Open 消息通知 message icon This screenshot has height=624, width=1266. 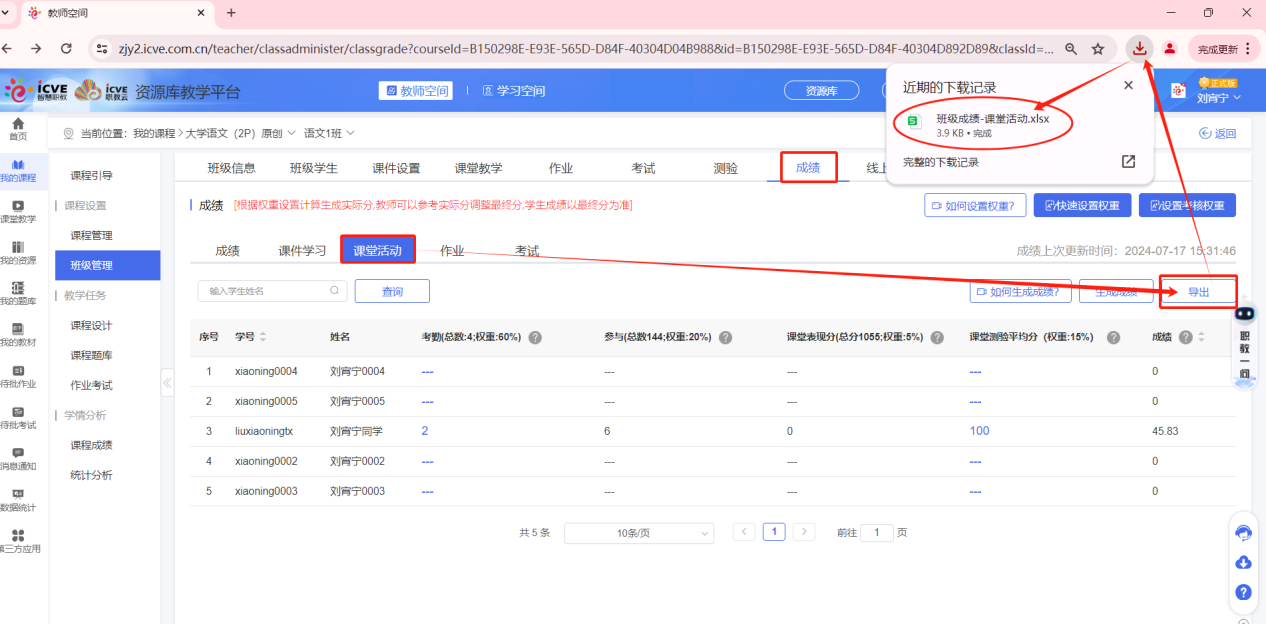point(18,458)
